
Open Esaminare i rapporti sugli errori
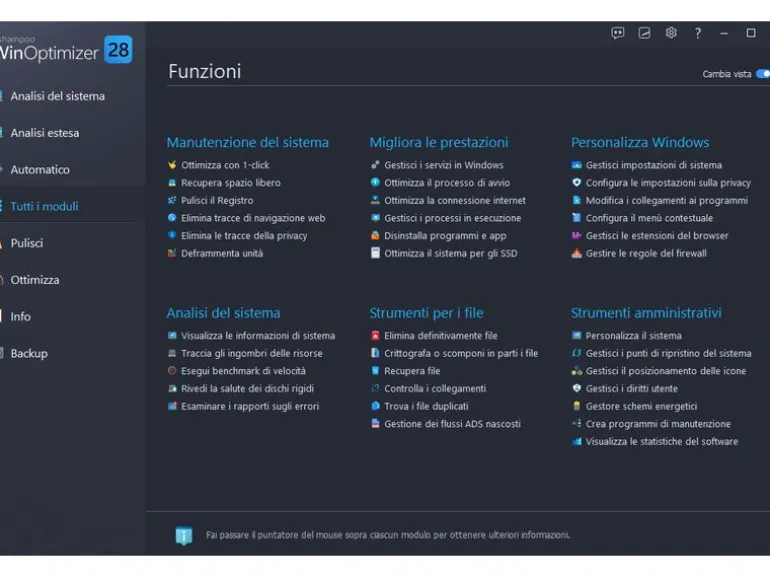pyautogui.click(x=249, y=406)
